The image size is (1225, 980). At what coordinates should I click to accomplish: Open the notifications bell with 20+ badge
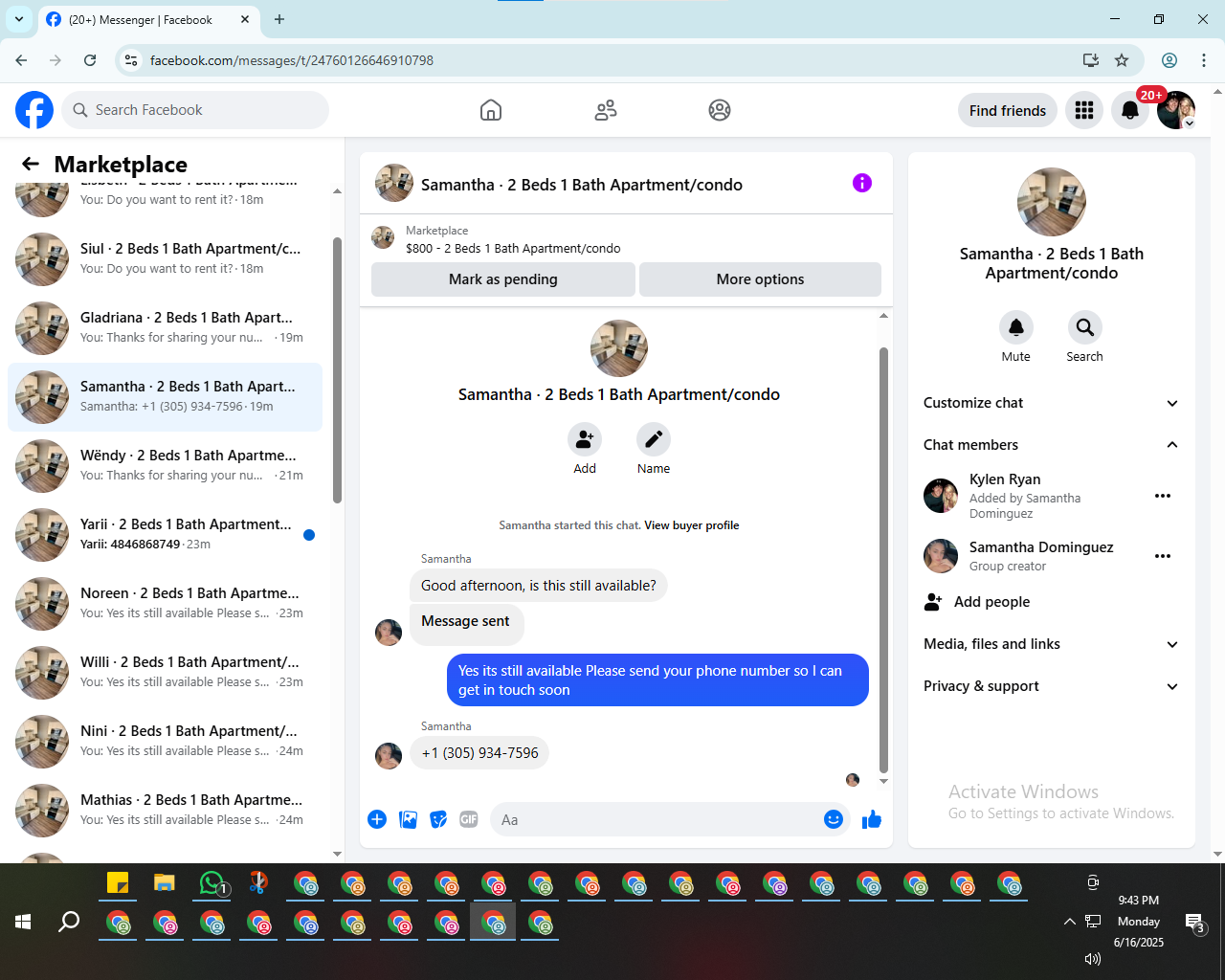[1130, 110]
